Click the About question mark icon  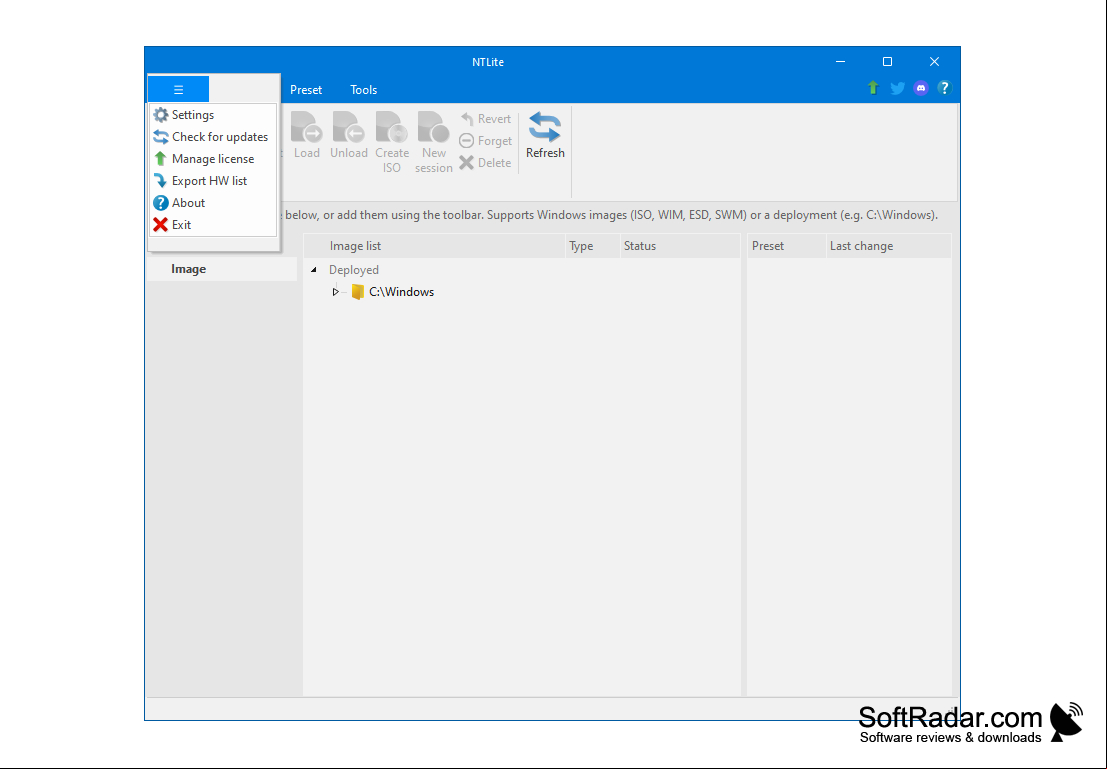click(x=161, y=203)
